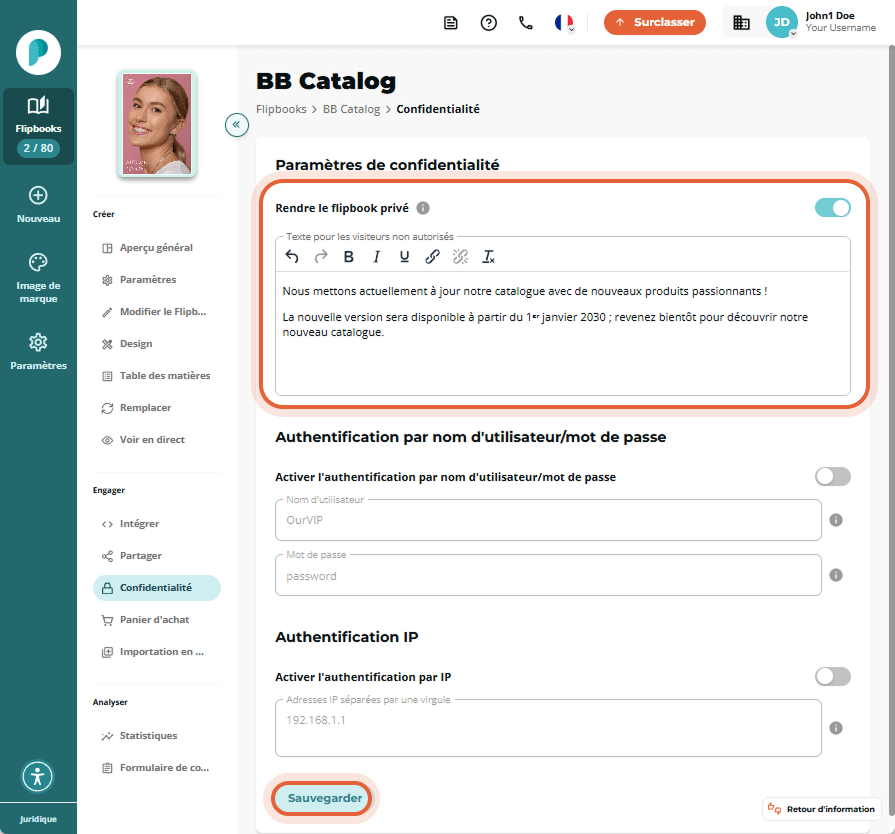The image size is (895, 834).
Task: Click info icon next to Nom d'utilisateur field
Action: coord(836,520)
